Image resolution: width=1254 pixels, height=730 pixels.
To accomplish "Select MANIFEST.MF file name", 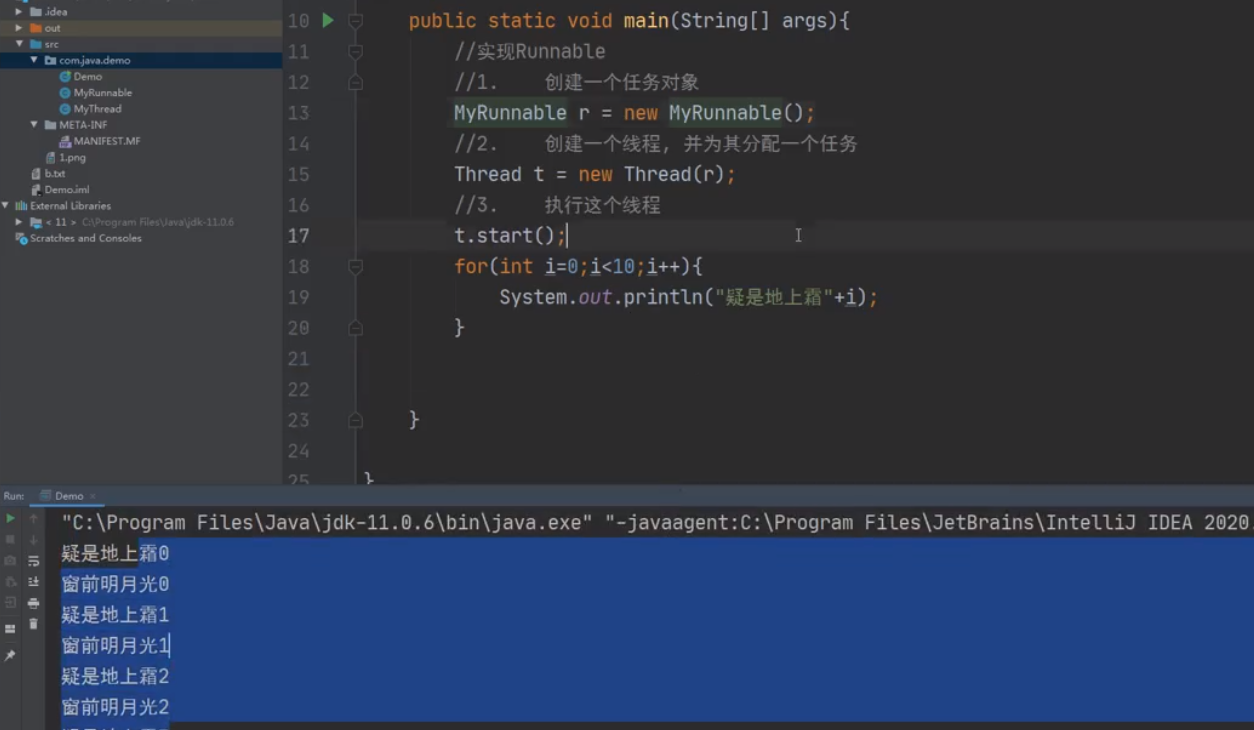I will pos(107,141).
